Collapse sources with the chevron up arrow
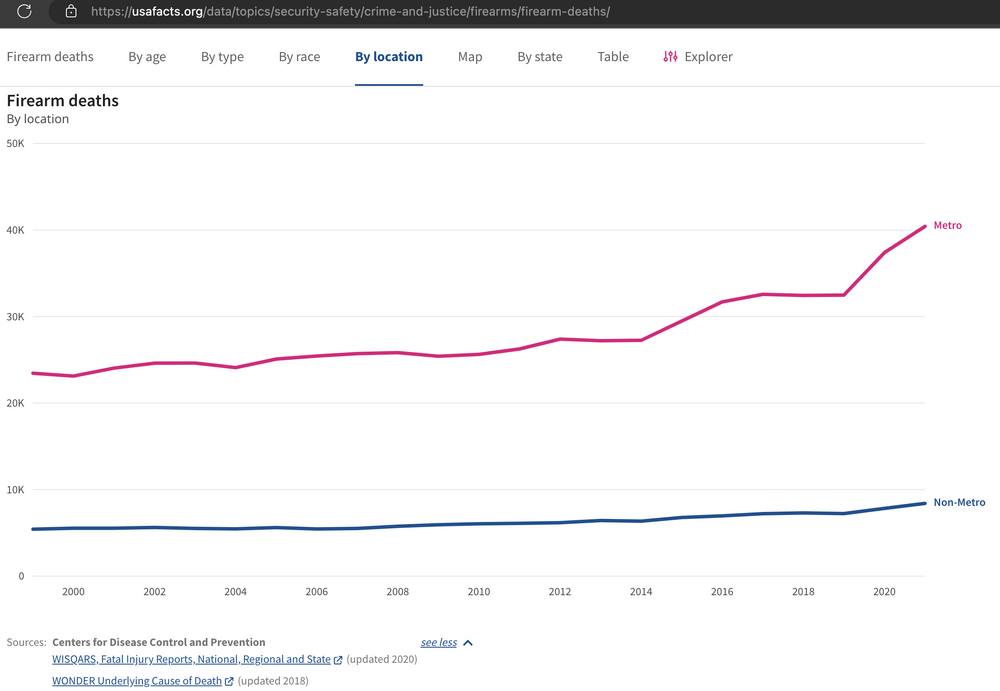Image resolution: width=1000 pixels, height=691 pixels. [468, 643]
